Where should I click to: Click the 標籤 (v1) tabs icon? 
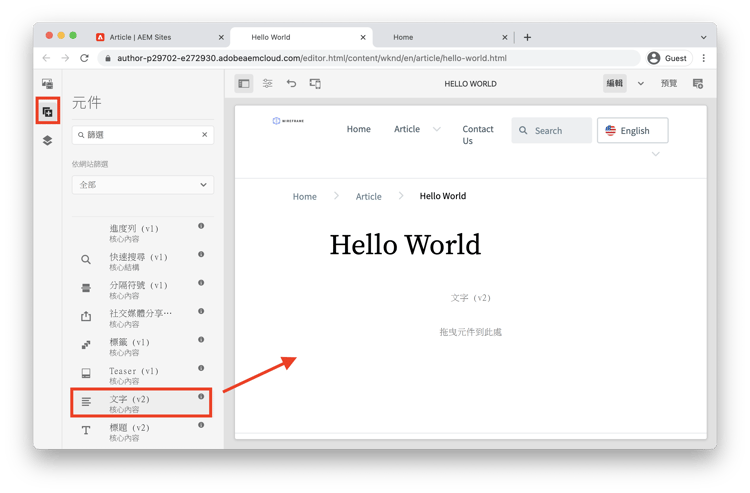pos(86,344)
